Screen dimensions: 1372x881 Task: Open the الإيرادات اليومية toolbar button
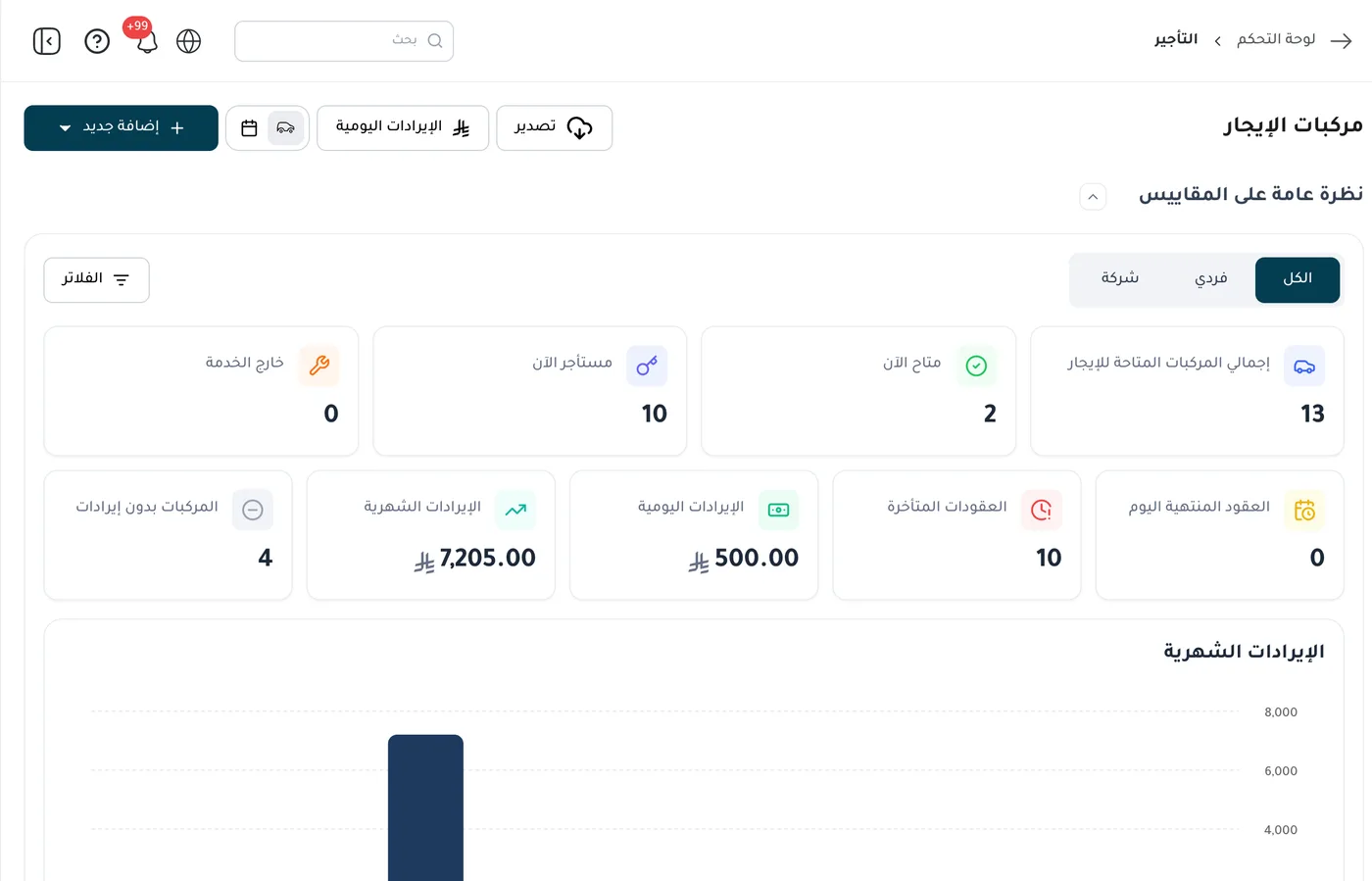[x=403, y=127]
